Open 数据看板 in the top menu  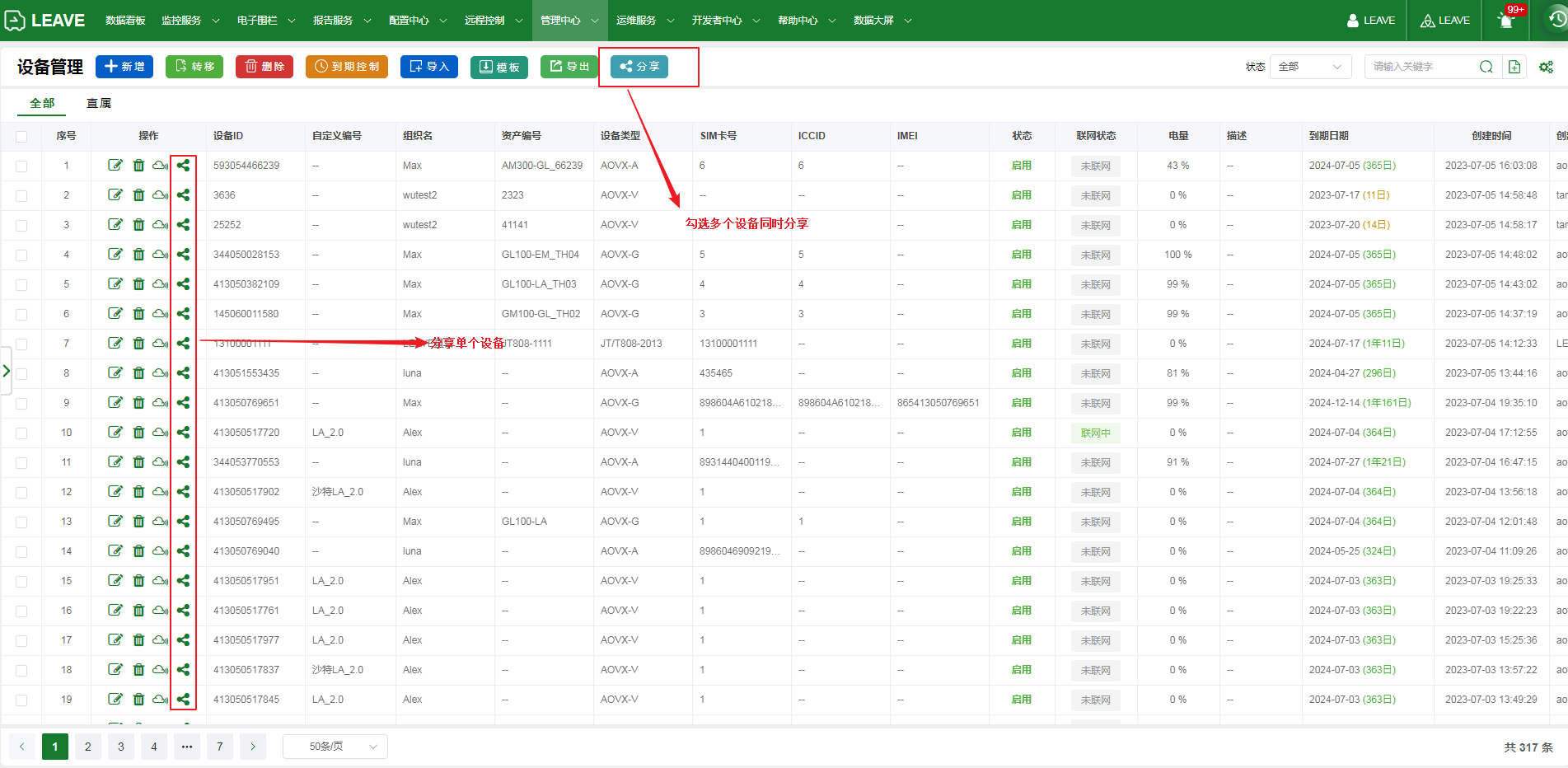tap(125, 21)
